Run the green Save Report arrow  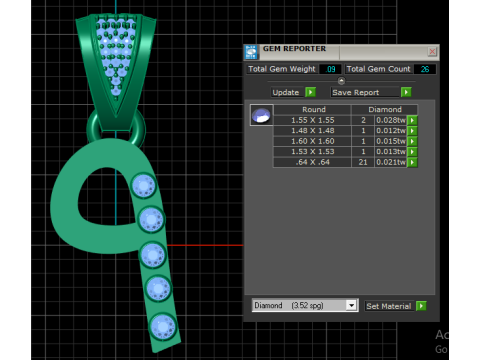[x=406, y=92]
